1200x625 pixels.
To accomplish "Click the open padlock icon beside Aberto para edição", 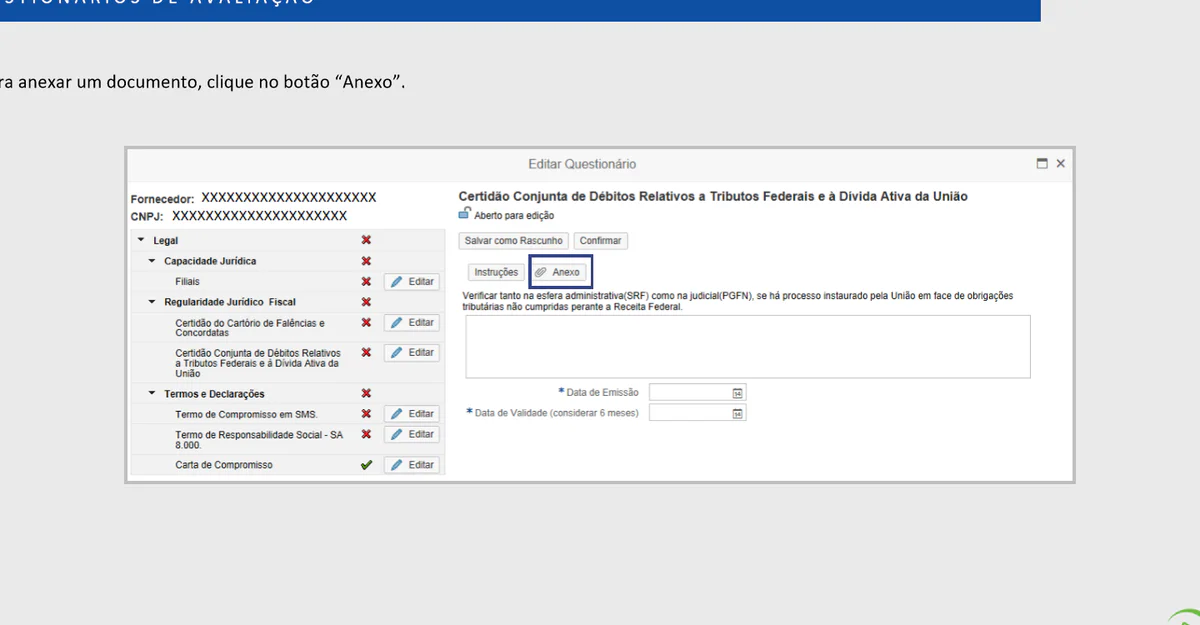I will (464, 213).
